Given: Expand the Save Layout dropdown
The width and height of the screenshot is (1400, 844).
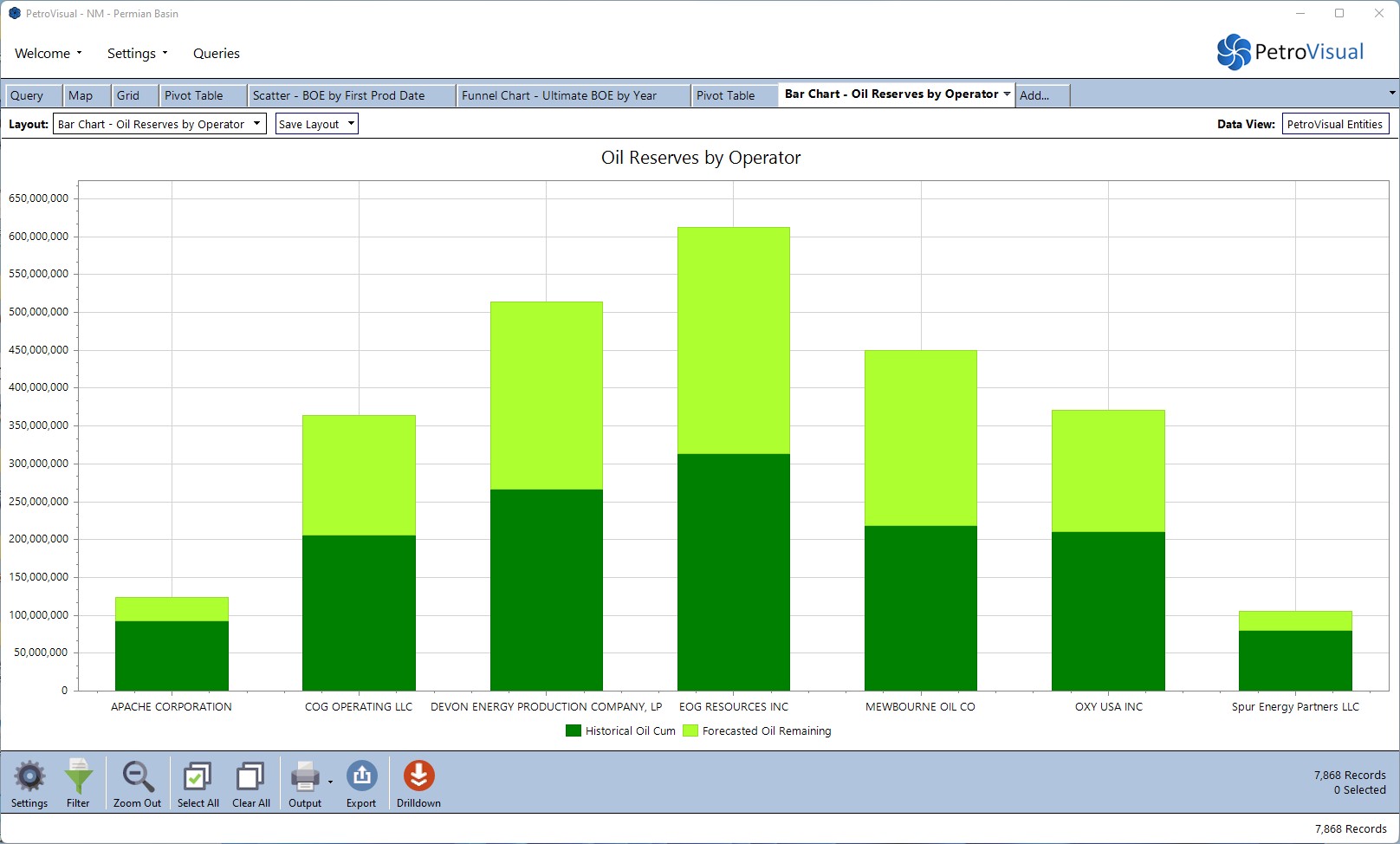Looking at the screenshot, I should (x=316, y=124).
